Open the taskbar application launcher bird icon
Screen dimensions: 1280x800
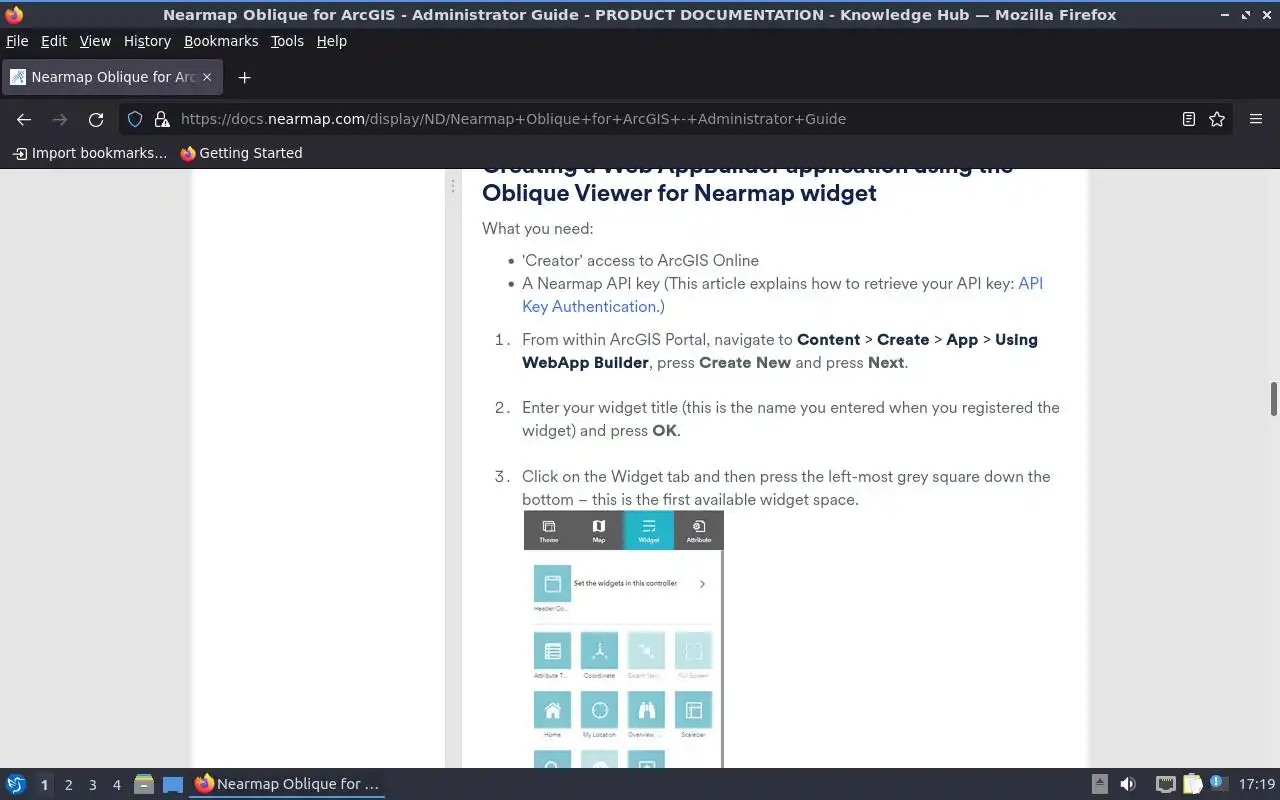[x=15, y=784]
